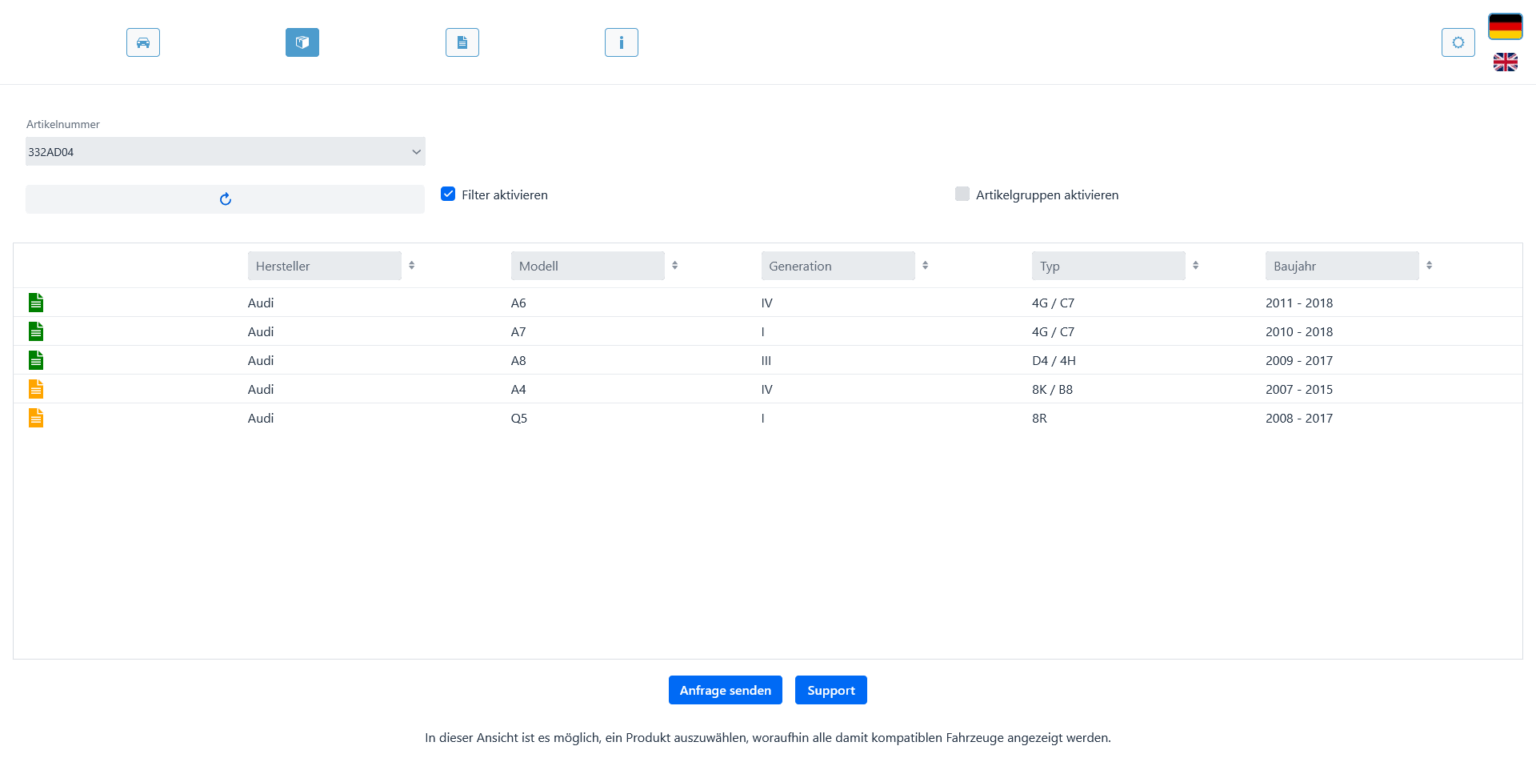Screen dimensions: 1536x758
Task: Sort table by Baujahr column arrows
Action: click(1429, 266)
